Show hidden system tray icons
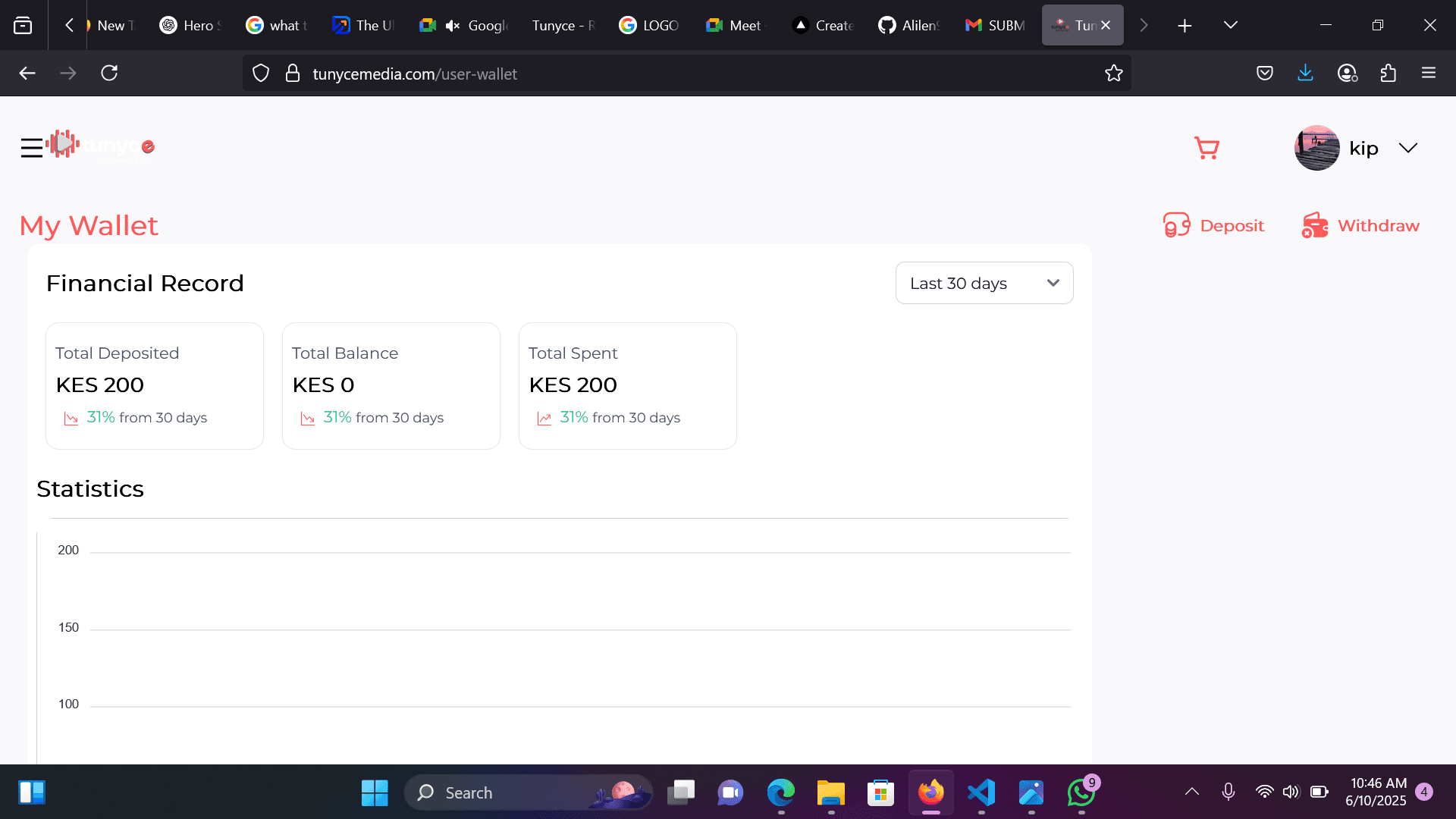This screenshot has width=1456, height=819. (1192, 792)
